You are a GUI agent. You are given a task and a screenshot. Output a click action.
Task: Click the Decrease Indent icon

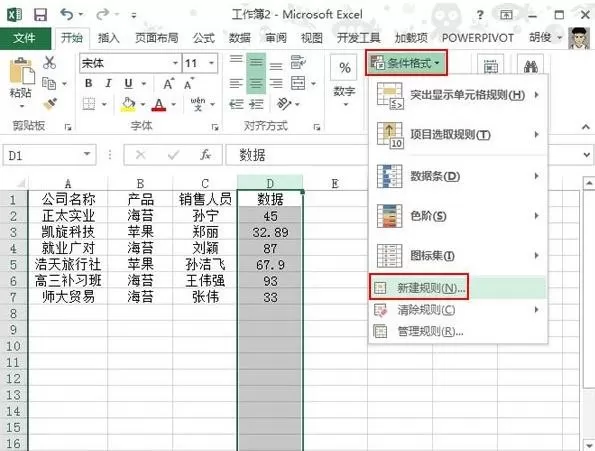(x=236, y=104)
